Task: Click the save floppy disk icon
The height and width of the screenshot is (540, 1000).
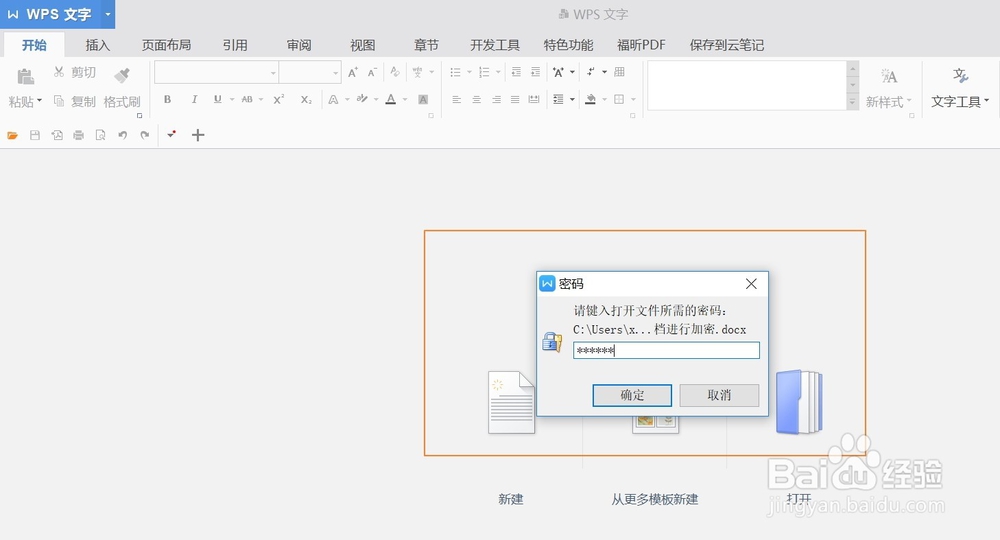Action: [x=35, y=135]
